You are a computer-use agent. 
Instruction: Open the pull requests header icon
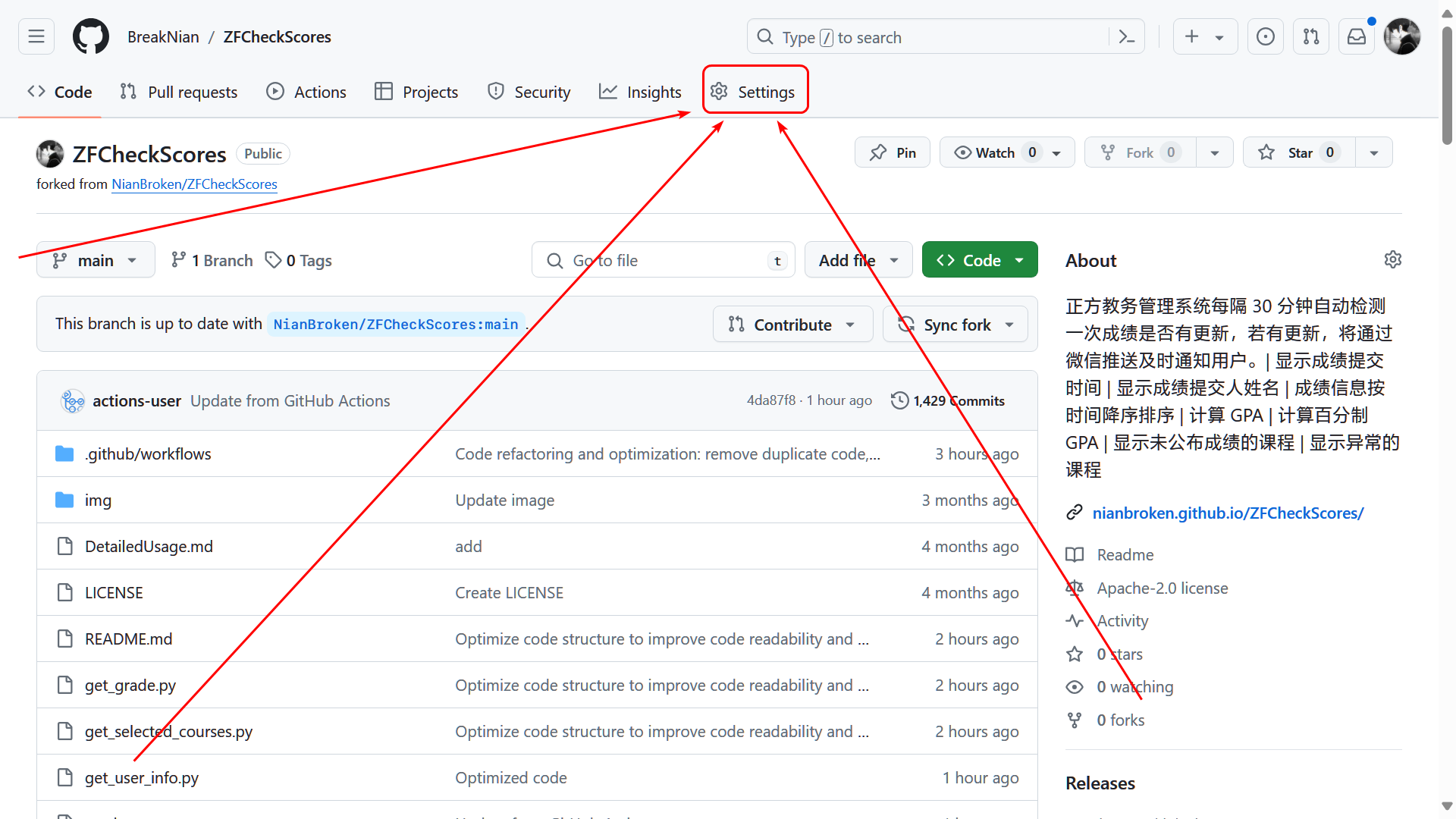[x=1311, y=36]
